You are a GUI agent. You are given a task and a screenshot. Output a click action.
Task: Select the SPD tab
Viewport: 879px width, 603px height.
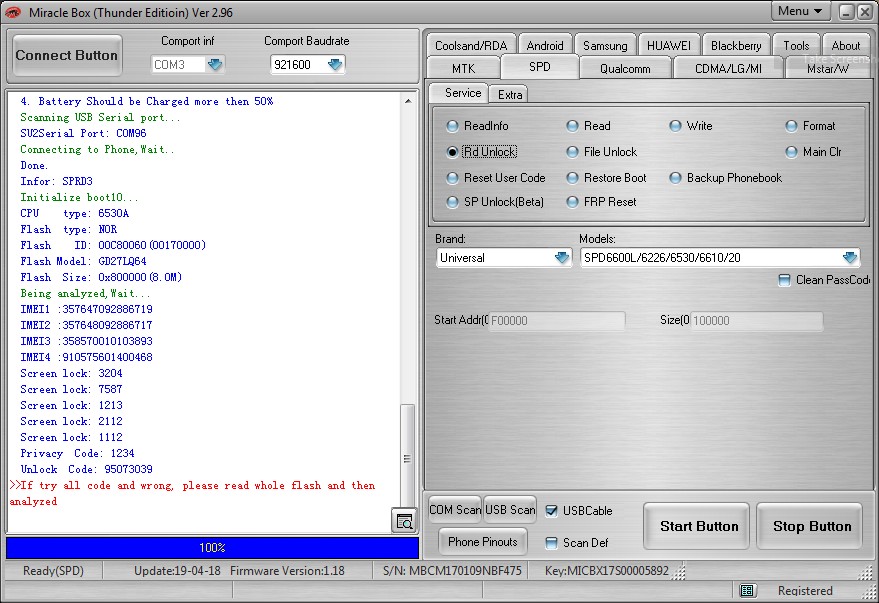539,67
